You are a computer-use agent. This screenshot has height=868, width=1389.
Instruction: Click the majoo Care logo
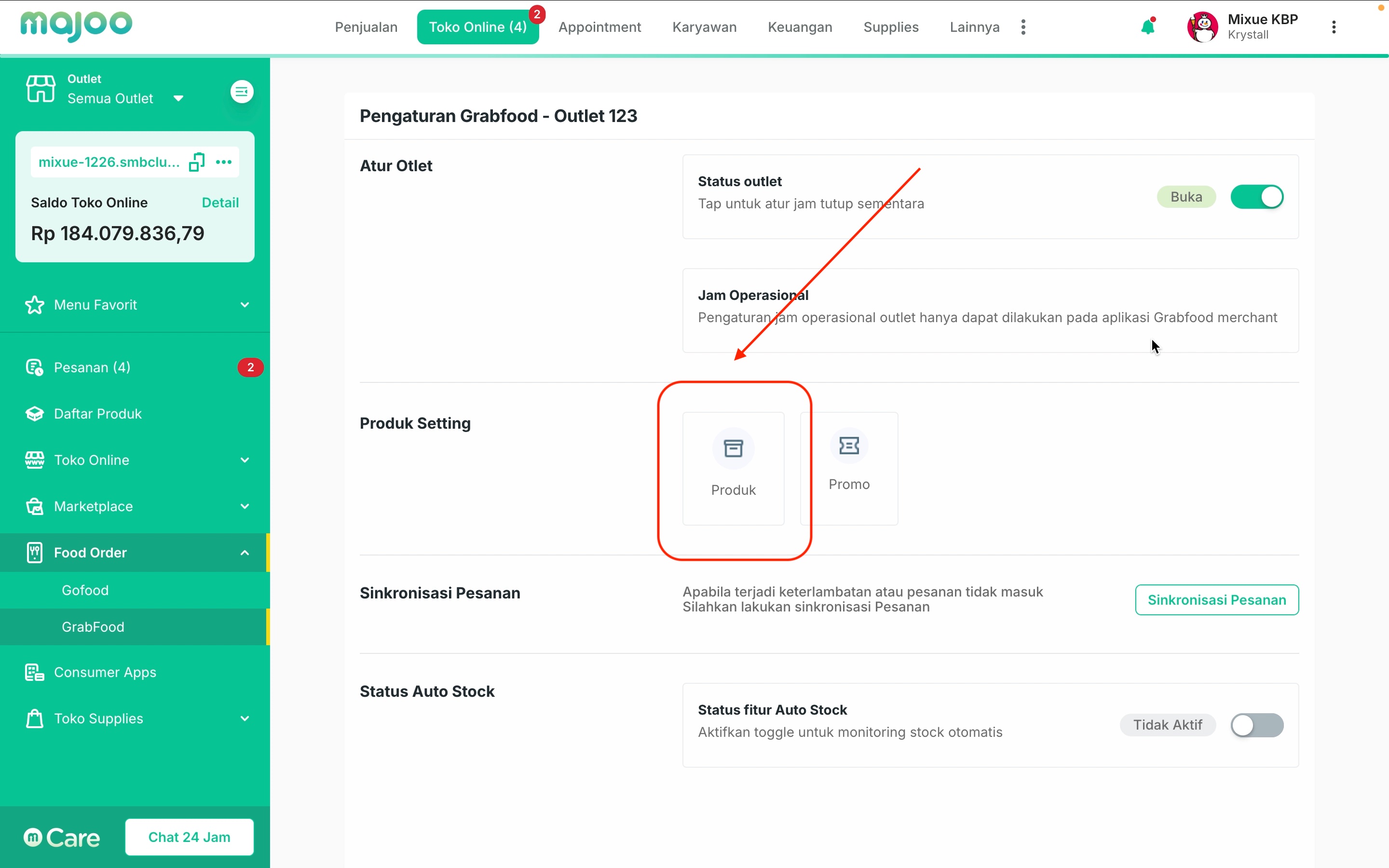[x=61, y=838]
